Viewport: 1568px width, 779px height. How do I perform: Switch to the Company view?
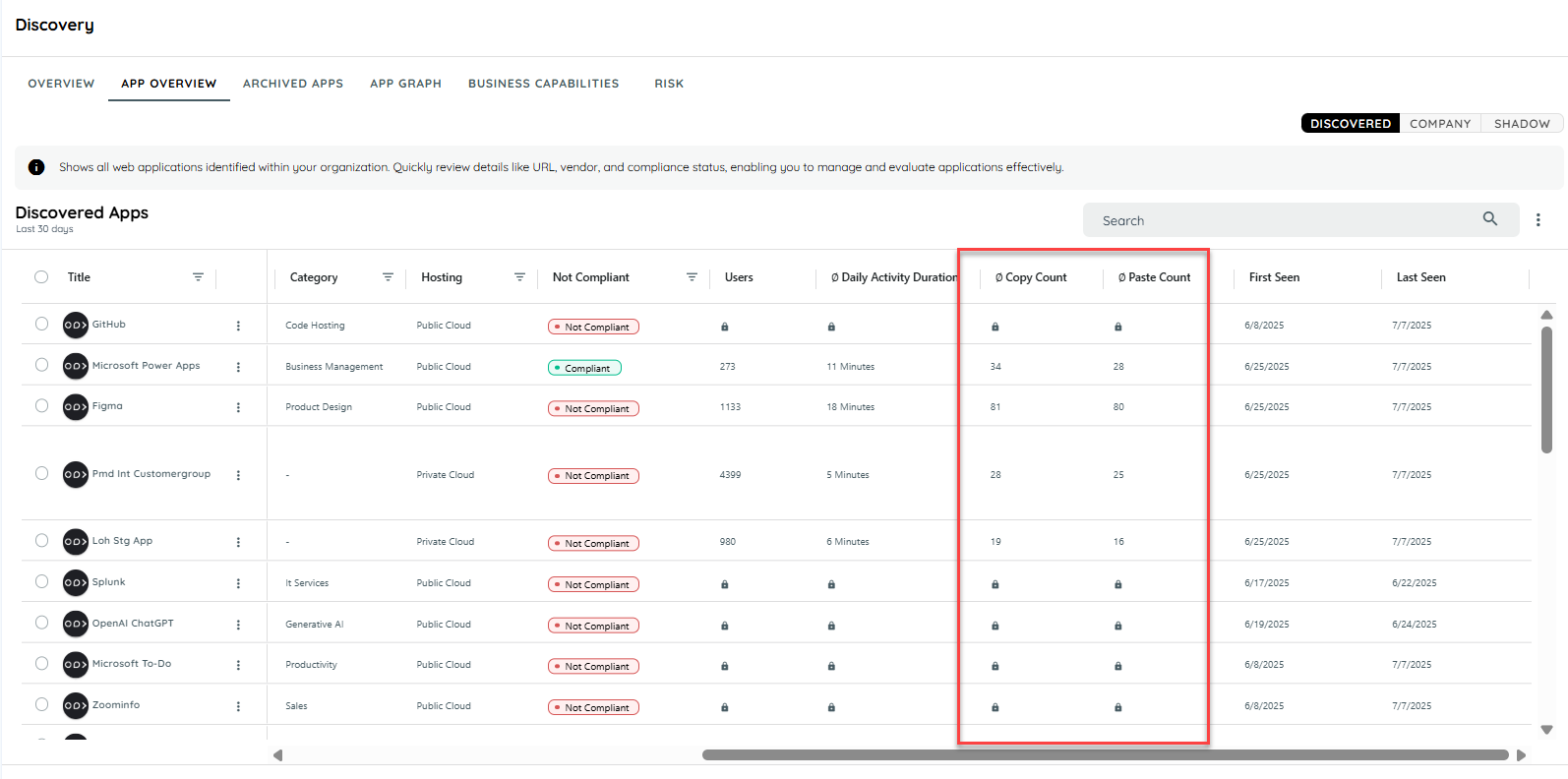coord(1440,124)
